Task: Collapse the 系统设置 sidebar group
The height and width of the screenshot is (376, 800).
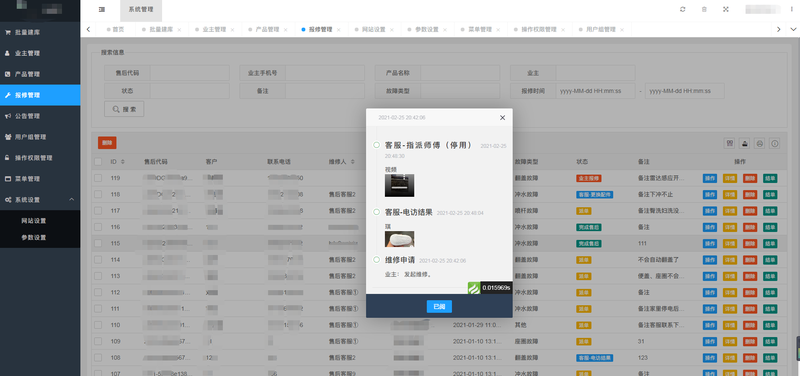Action: pyautogui.click(x=40, y=199)
